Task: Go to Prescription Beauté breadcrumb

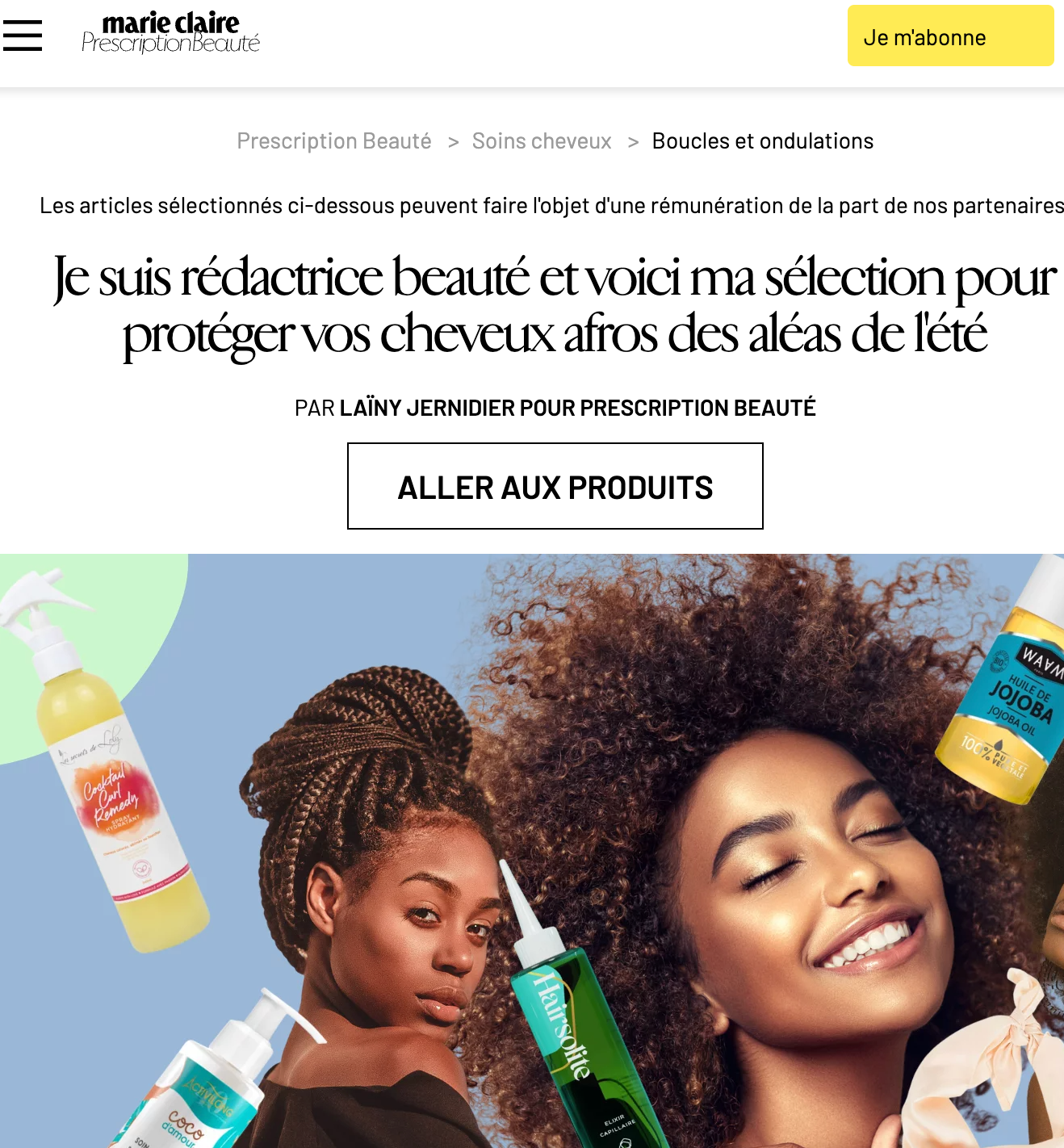Action: tap(334, 141)
